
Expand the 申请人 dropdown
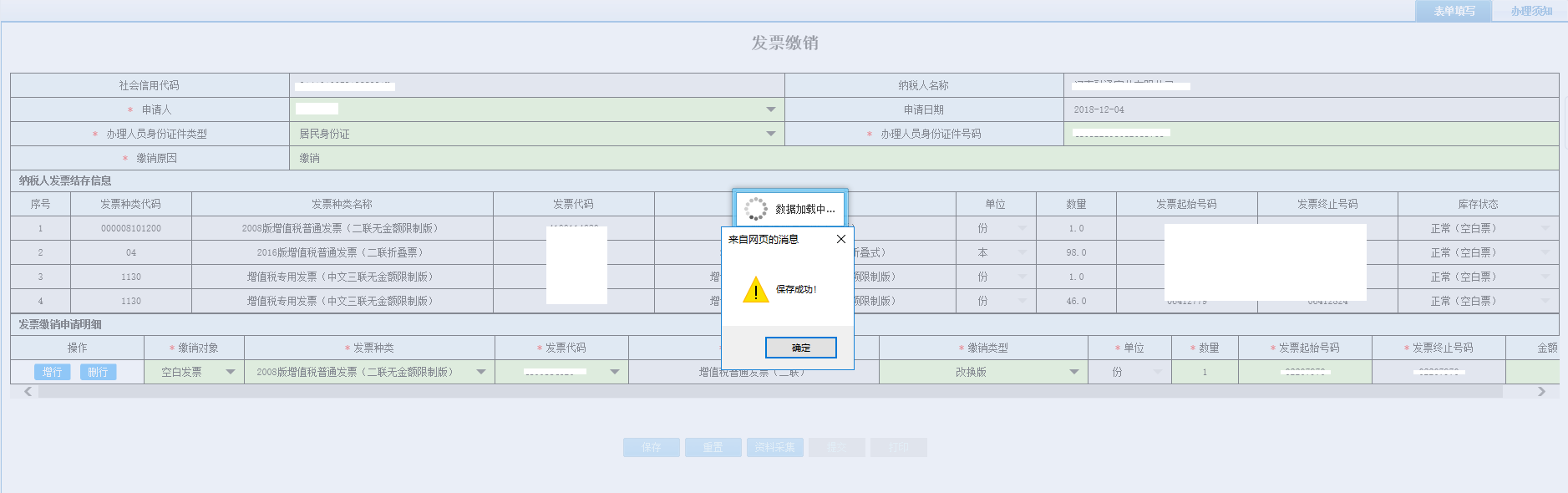click(x=770, y=109)
